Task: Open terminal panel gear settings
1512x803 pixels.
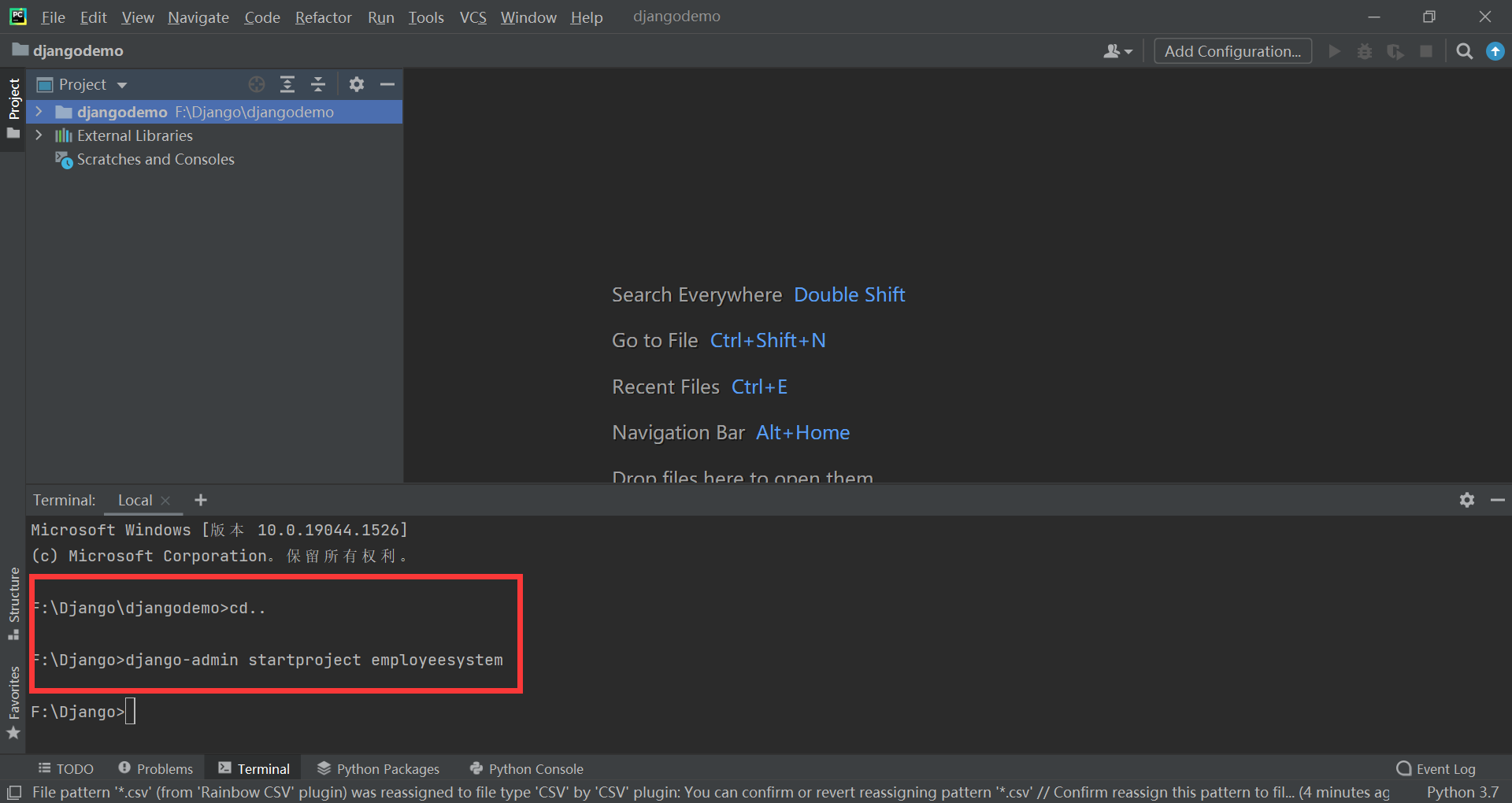Action: click(1466, 500)
